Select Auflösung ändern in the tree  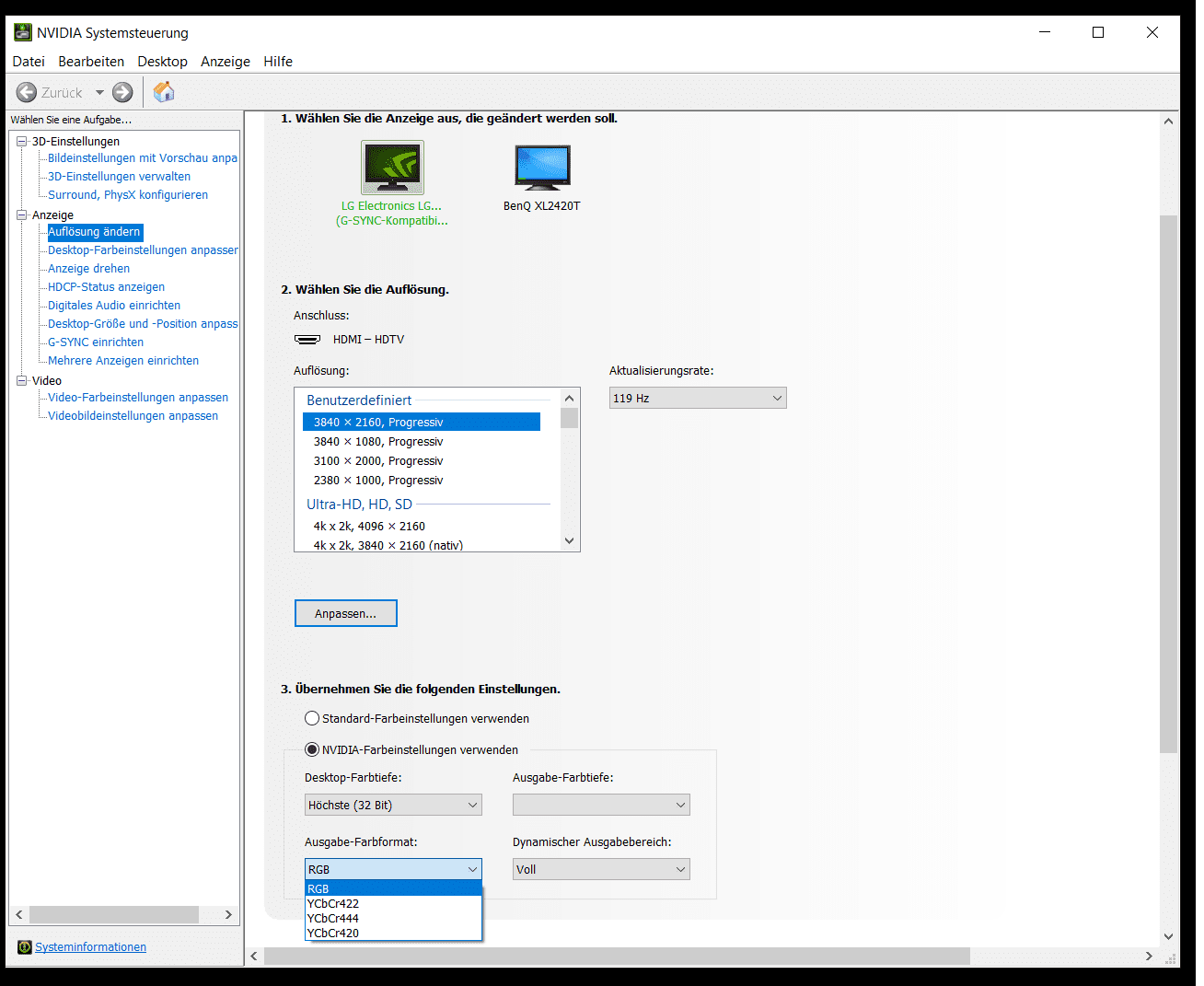coord(94,232)
